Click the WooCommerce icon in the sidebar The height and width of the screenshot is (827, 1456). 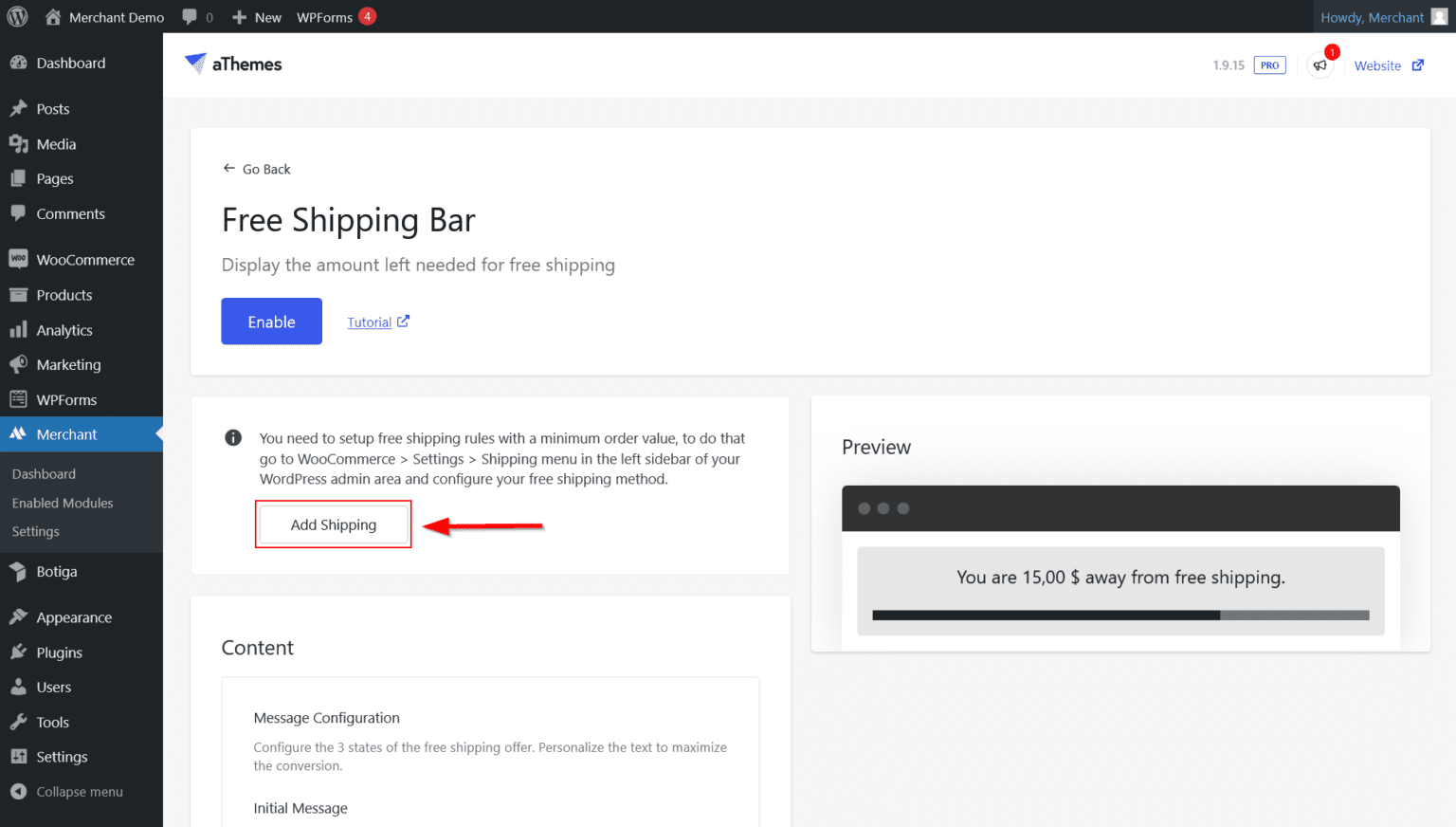tap(17, 259)
